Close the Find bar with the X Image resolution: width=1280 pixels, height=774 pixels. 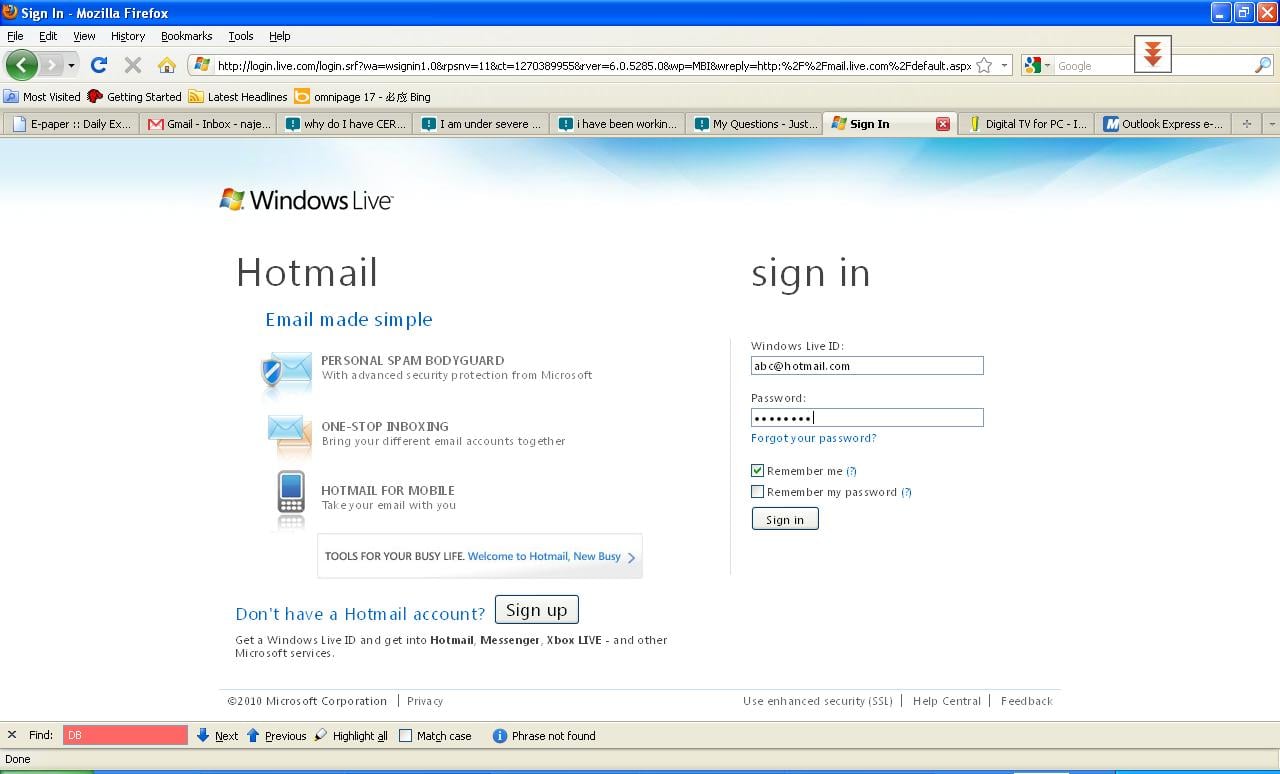click(12, 735)
